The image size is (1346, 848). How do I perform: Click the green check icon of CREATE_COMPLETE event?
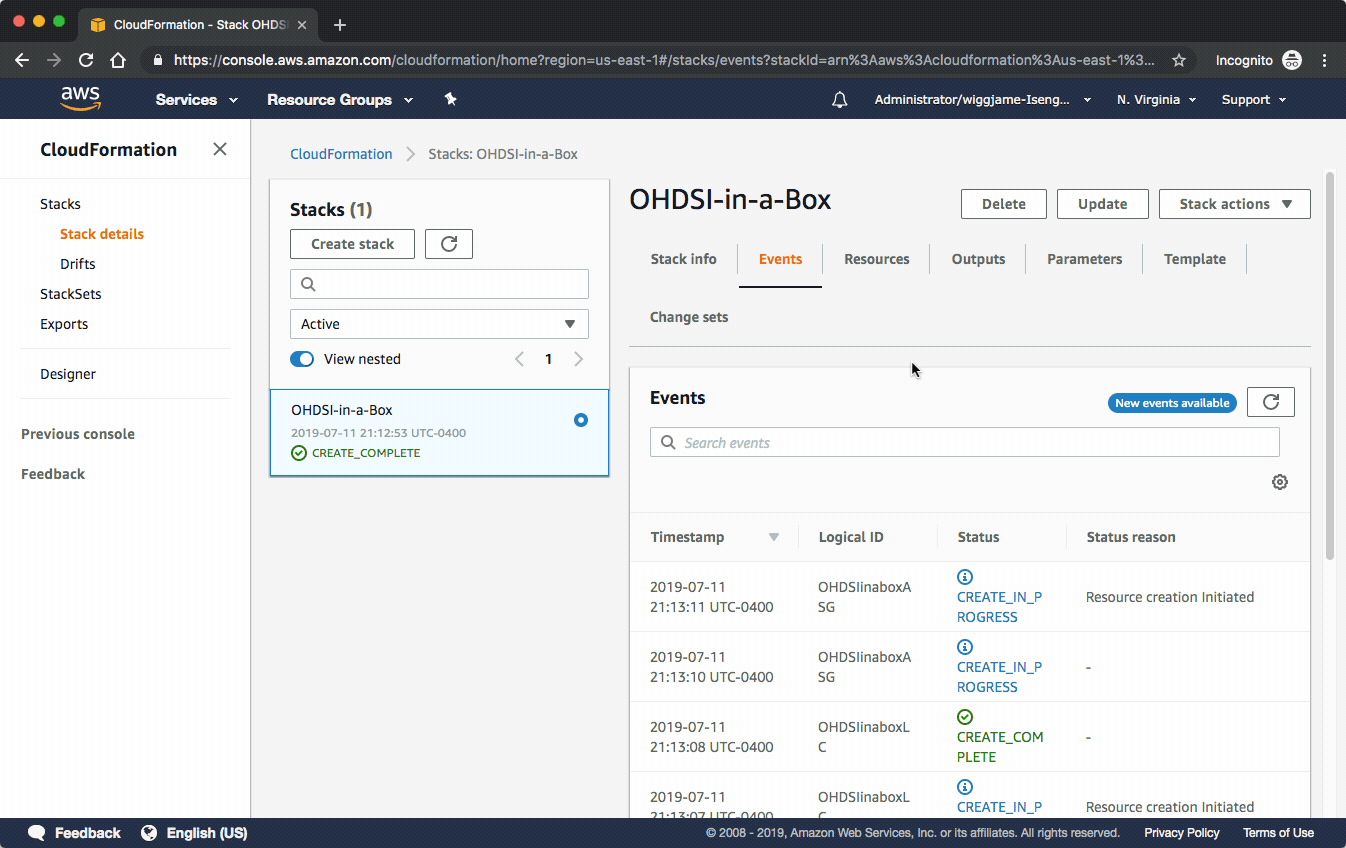click(965, 717)
